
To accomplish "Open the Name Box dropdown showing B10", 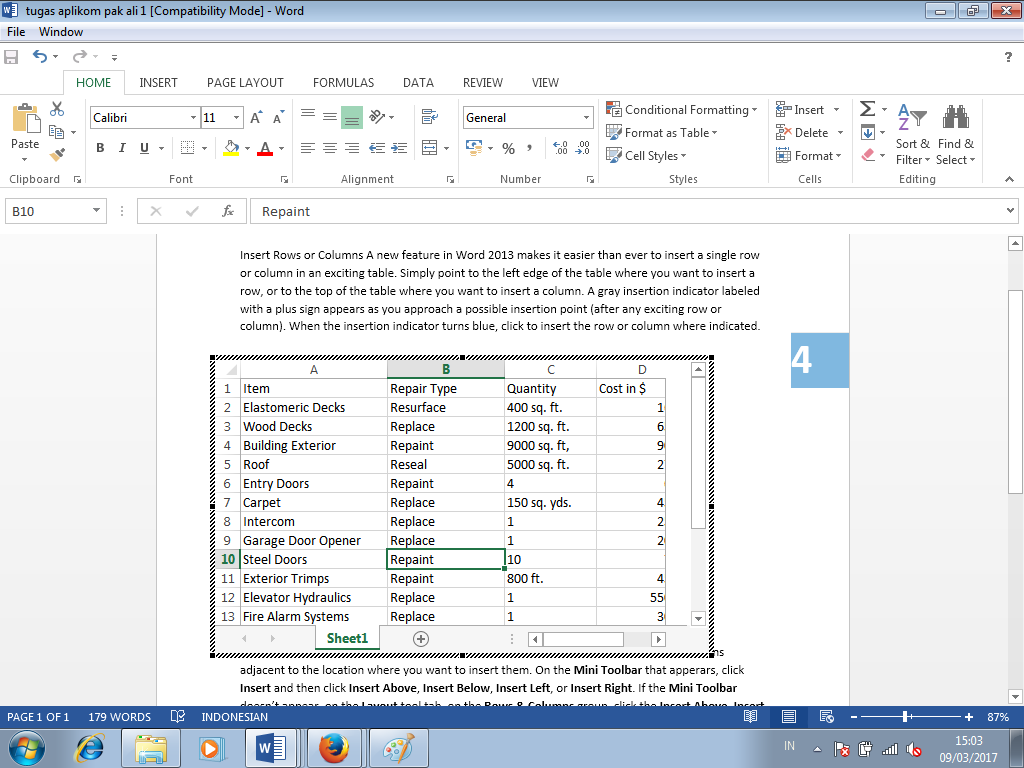I will [95, 211].
